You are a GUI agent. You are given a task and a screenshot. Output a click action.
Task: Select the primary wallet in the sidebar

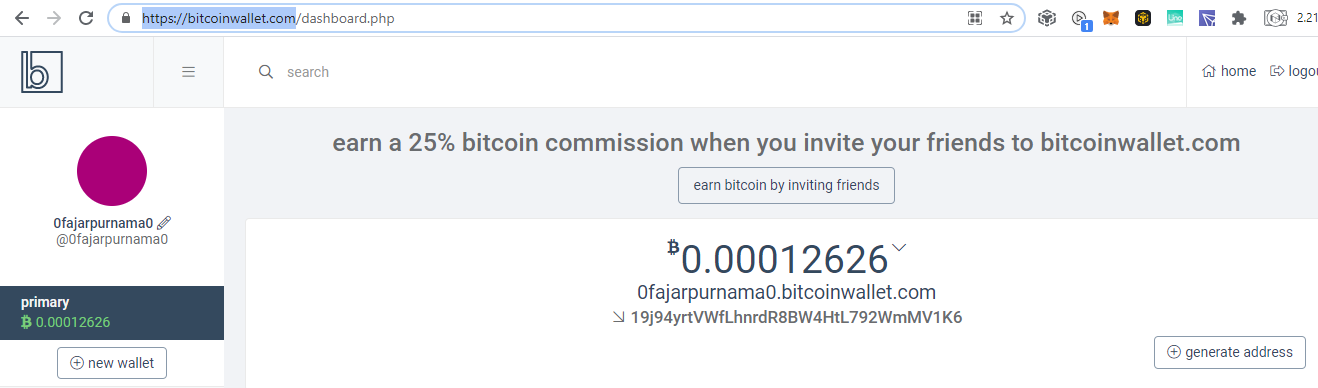(x=112, y=312)
